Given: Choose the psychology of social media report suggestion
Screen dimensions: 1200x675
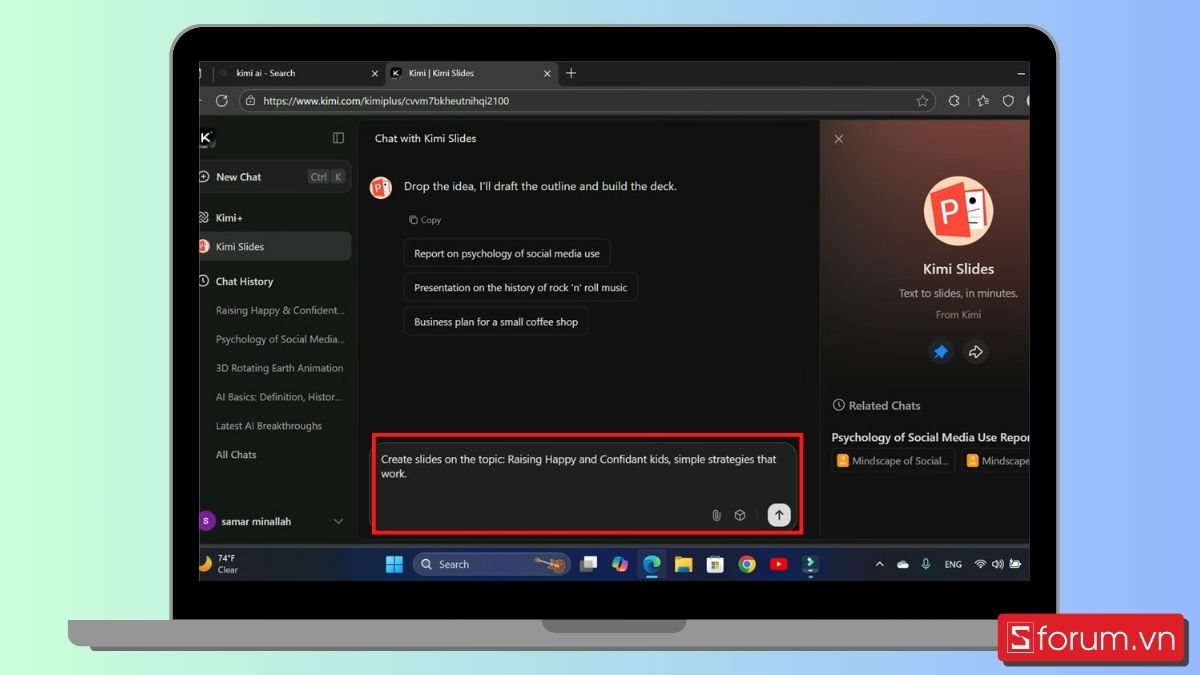Looking at the screenshot, I should [x=507, y=253].
